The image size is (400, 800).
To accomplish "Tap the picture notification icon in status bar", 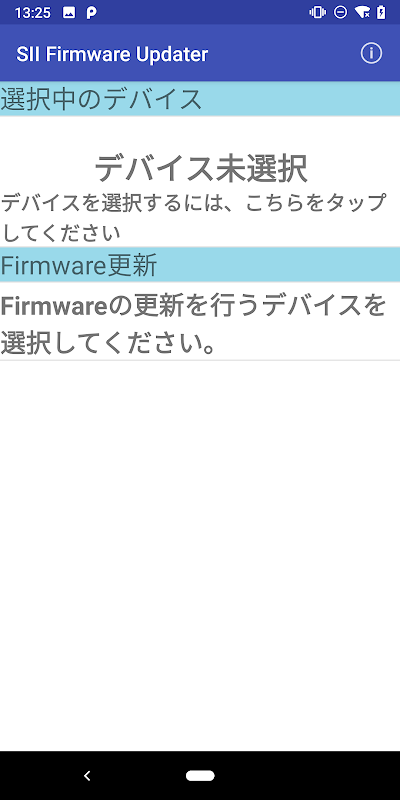I will 68,13.
